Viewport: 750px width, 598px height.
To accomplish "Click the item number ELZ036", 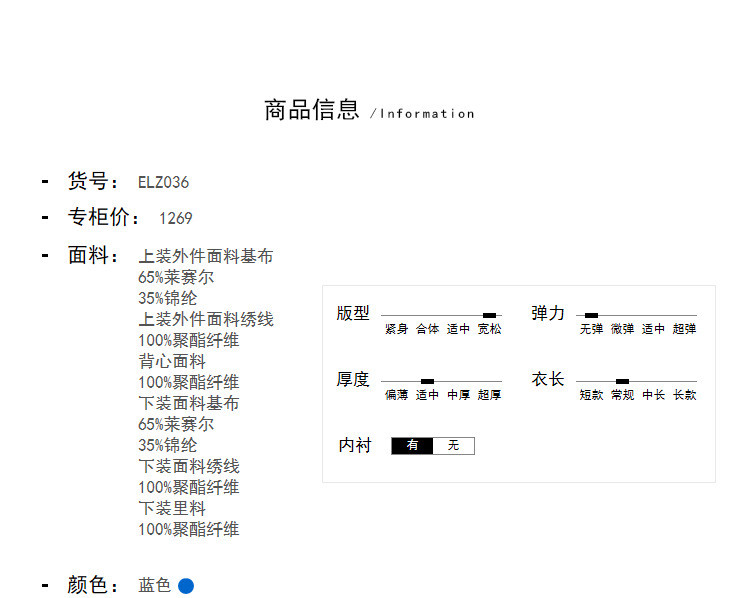I will click(x=163, y=182).
